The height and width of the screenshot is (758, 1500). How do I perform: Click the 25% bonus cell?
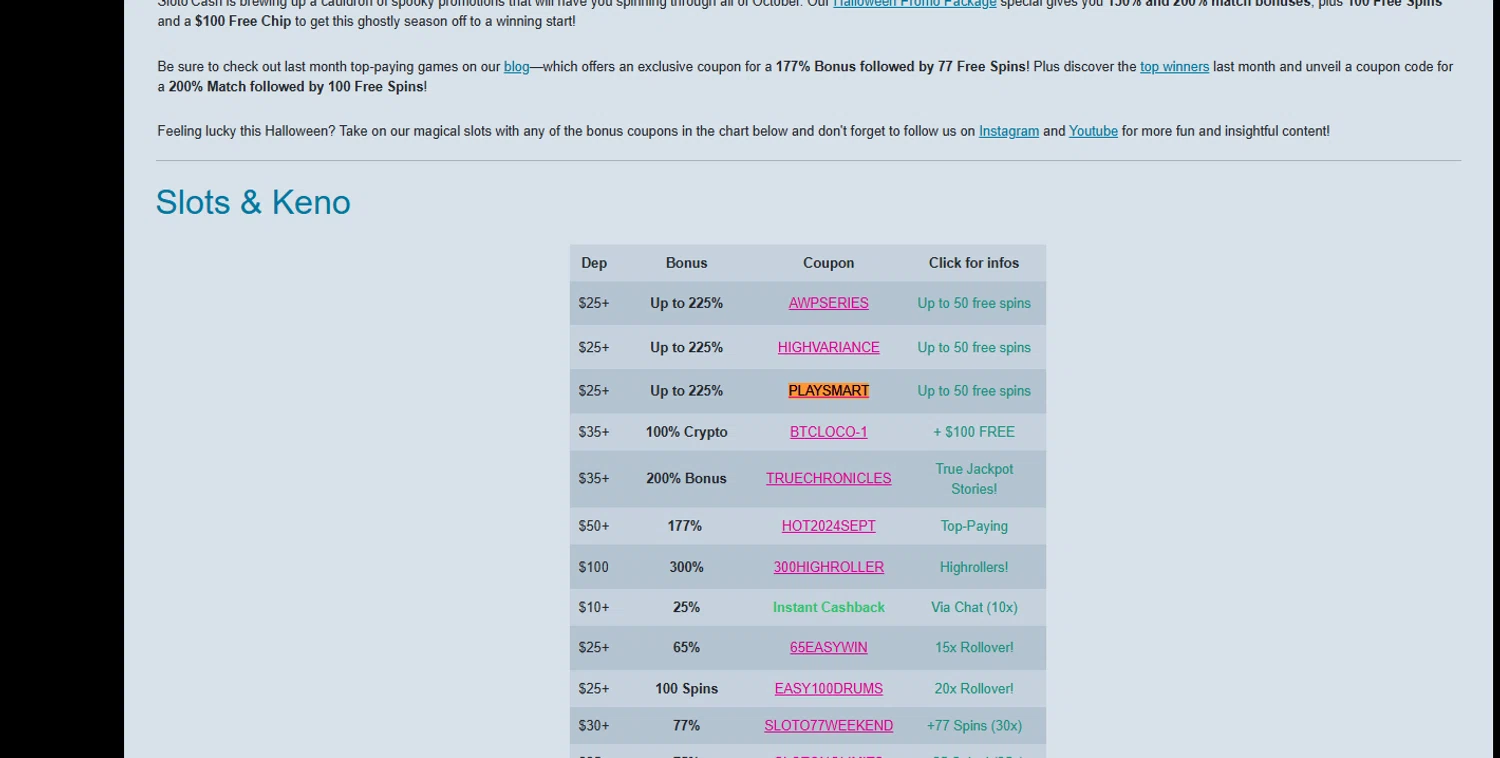(686, 607)
